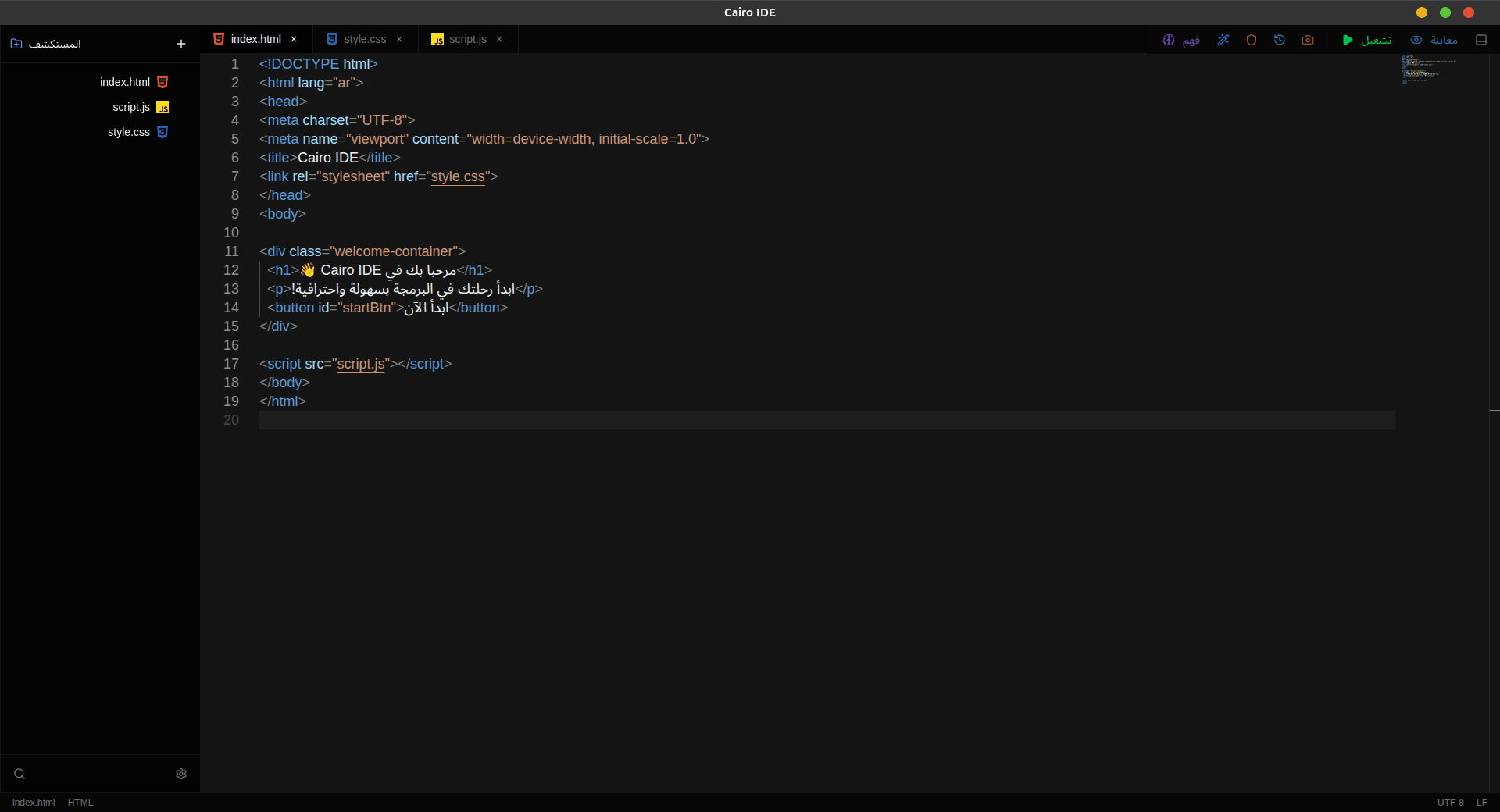Image resolution: width=1500 pixels, height=812 pixels.
Task: Click the UTF-8 encoding in status bar
Action: click(x=1450, y=803)
